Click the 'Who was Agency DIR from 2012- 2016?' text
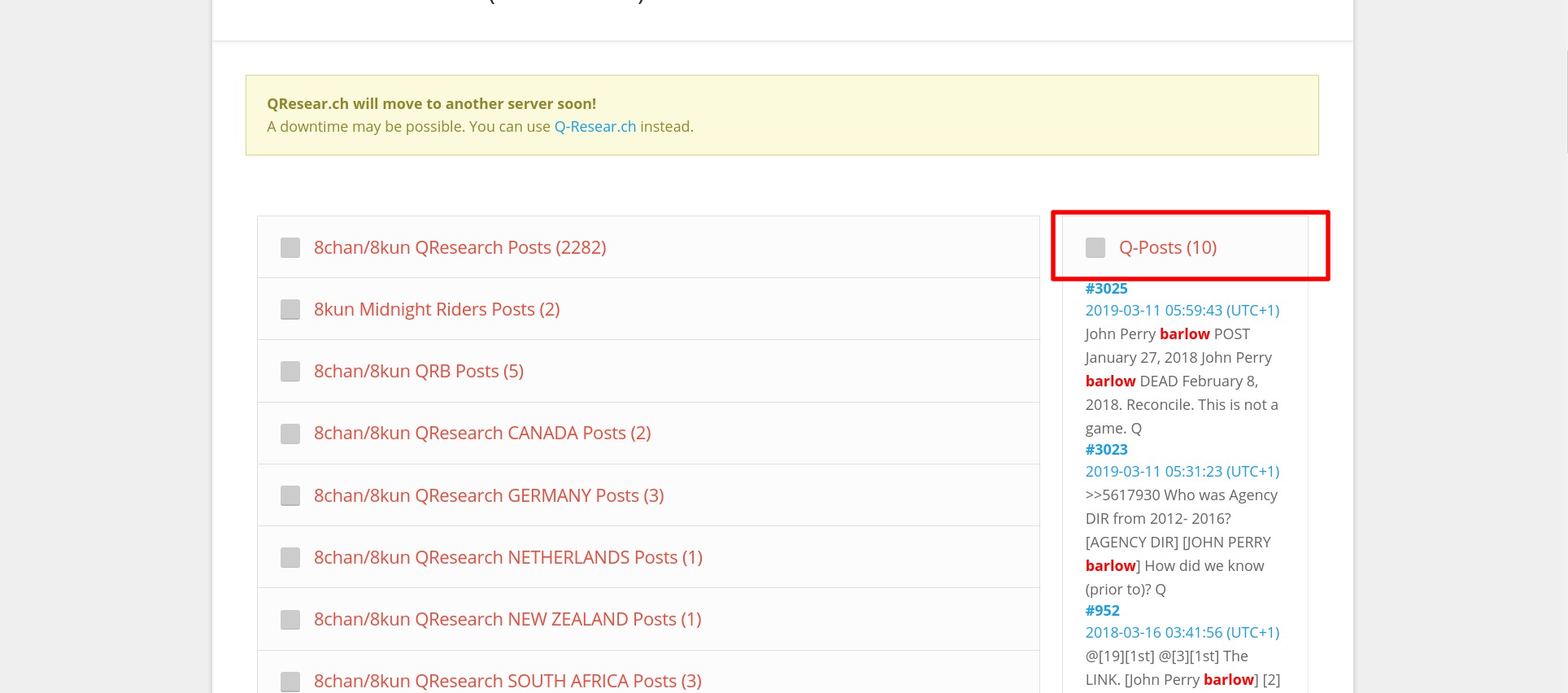1568x693 pixels. point(1182,507)
